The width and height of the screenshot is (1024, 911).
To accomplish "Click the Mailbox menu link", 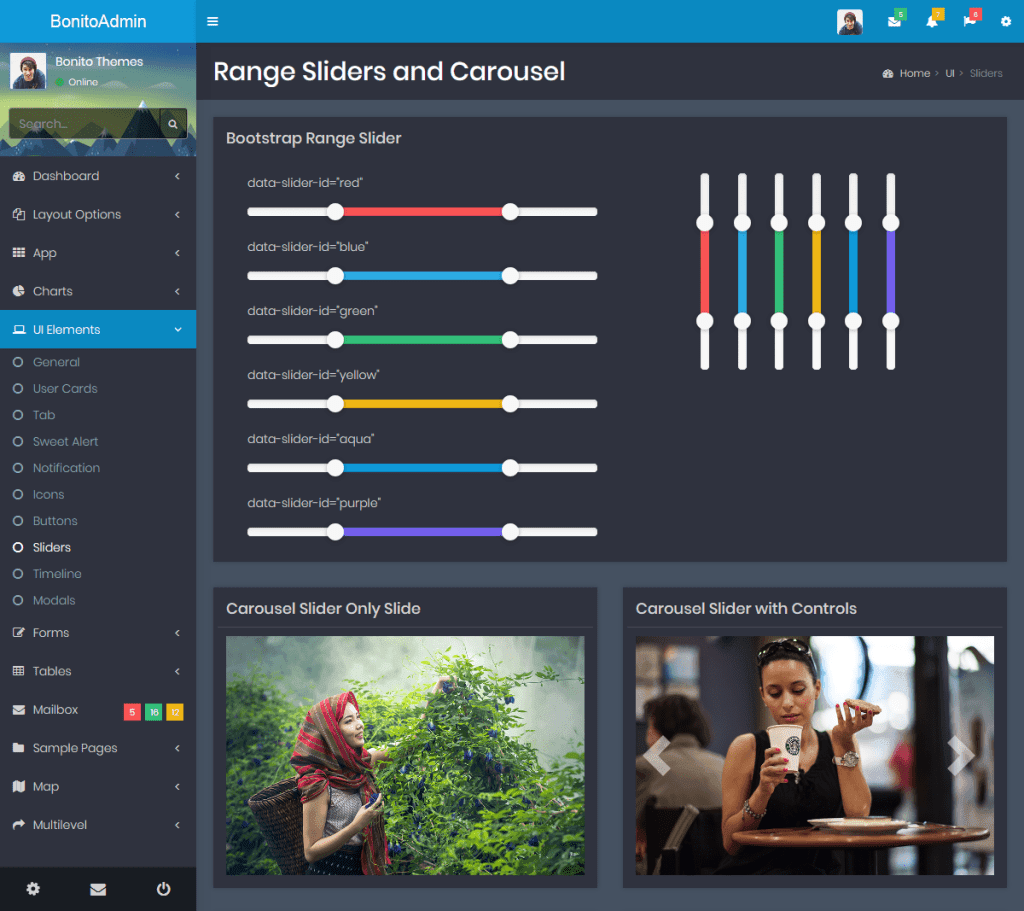I will pyautogui.click(x=55, y=709).
